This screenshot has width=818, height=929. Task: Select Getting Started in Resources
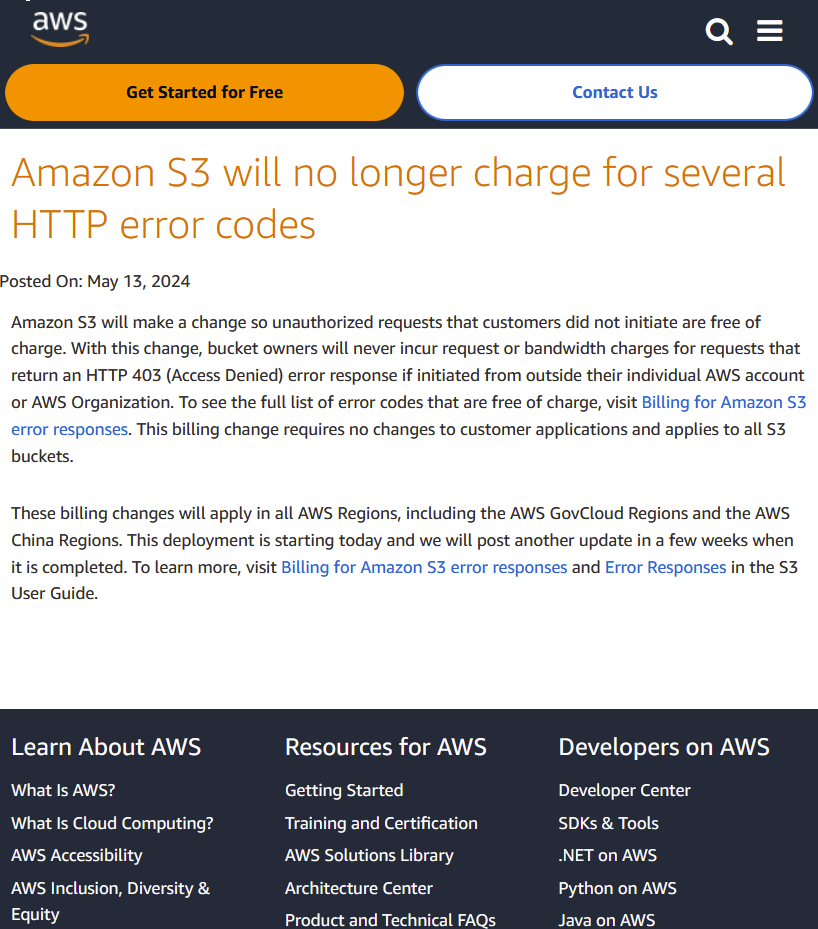coord(344,790)
